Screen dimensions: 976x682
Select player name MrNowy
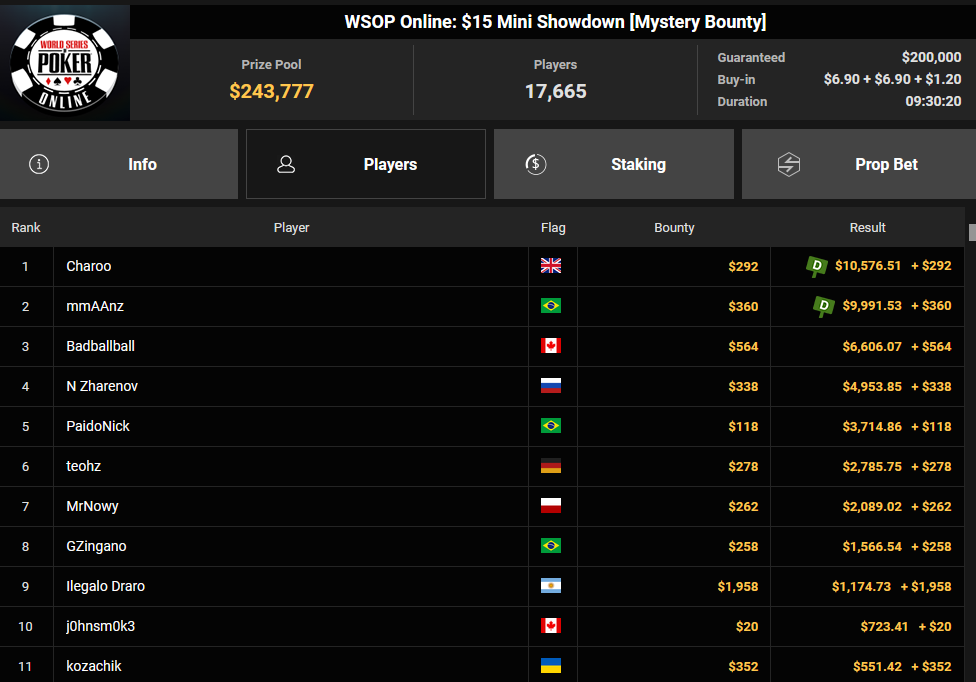click(93, 507)
